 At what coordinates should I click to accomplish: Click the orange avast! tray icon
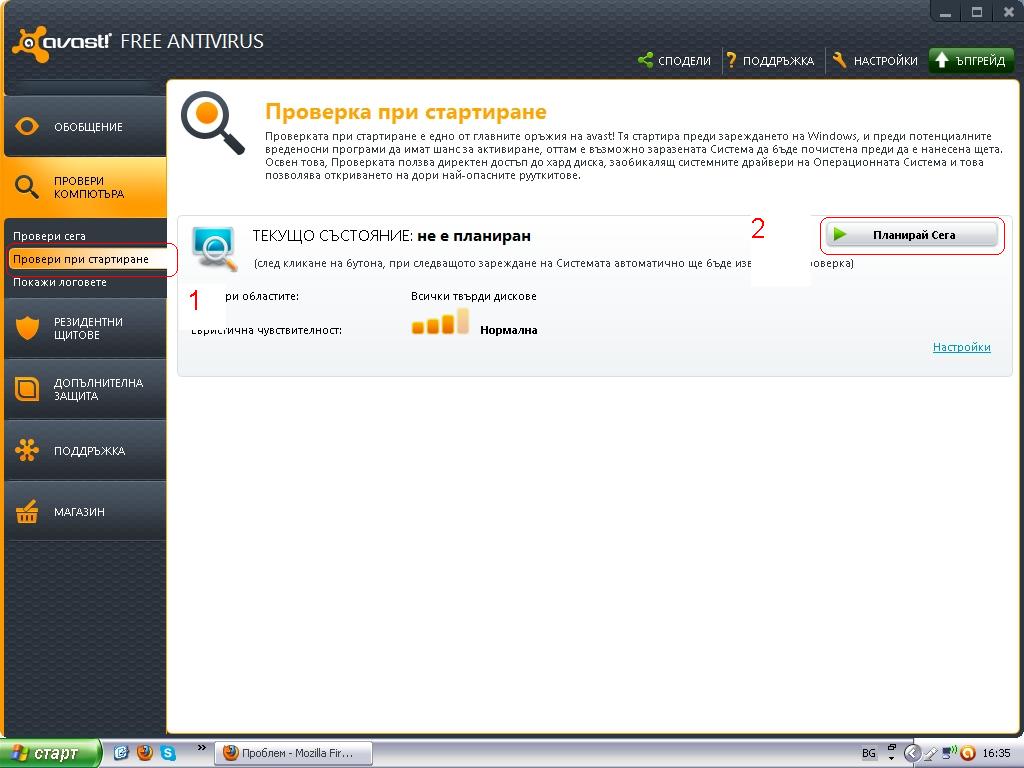968,753
